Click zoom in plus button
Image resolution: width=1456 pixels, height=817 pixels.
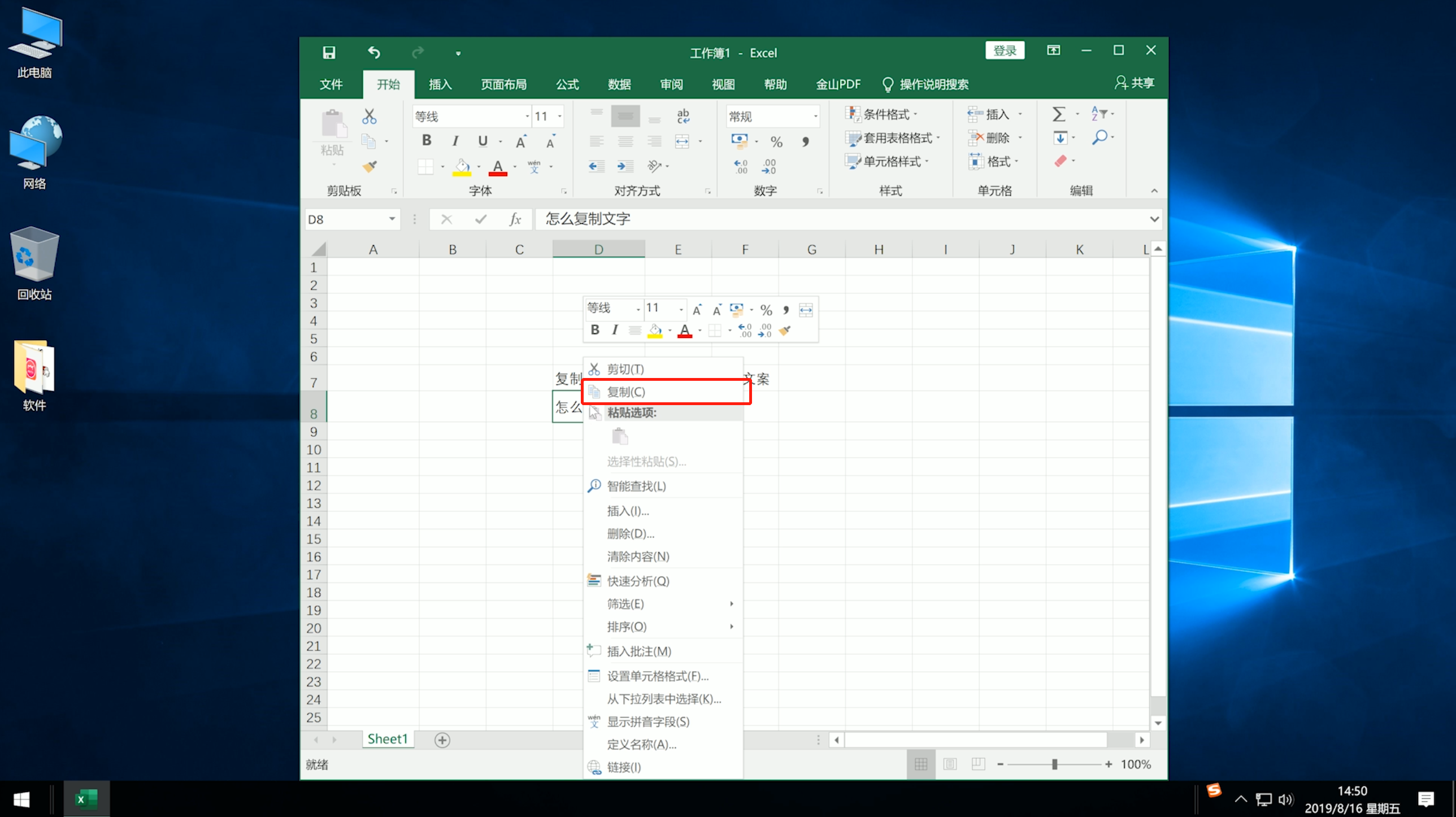click(1109, 764)
